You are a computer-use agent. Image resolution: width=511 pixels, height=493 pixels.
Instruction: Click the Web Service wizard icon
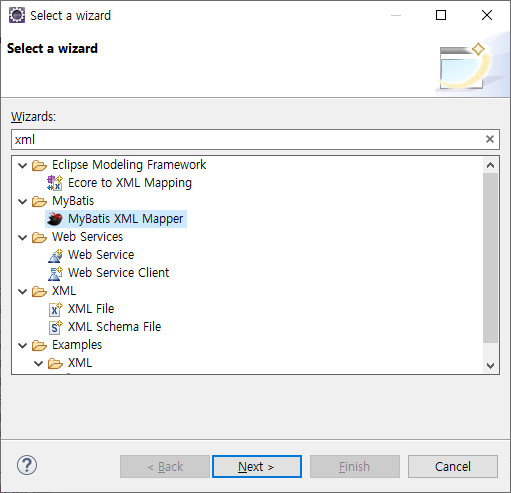tap(55, 255)
